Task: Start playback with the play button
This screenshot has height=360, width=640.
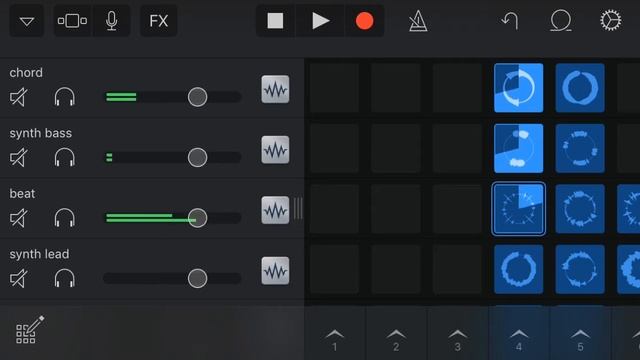Action: 320,21
